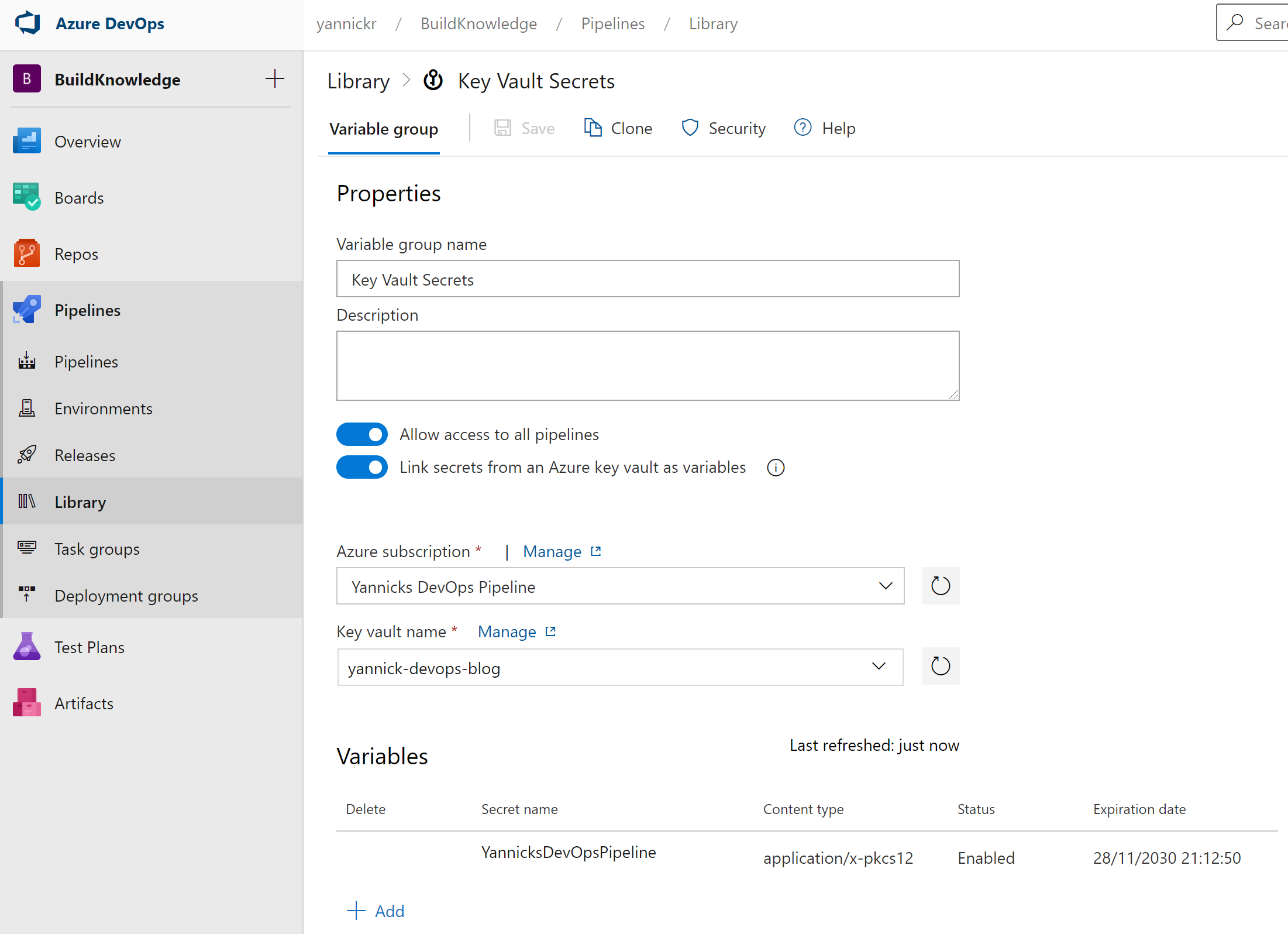This screenshot has width=1288, height=934.
Task: Clone the variable group
Action: click(x=618, y=128)
